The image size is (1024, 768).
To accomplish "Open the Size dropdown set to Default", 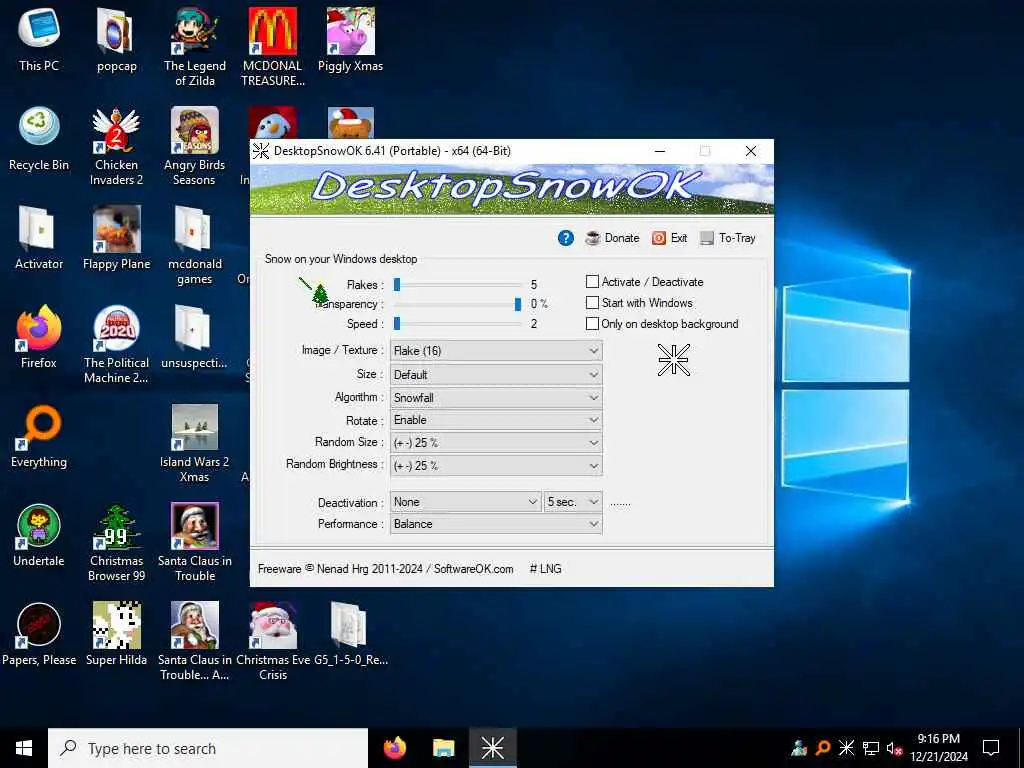I will (496, 374).
